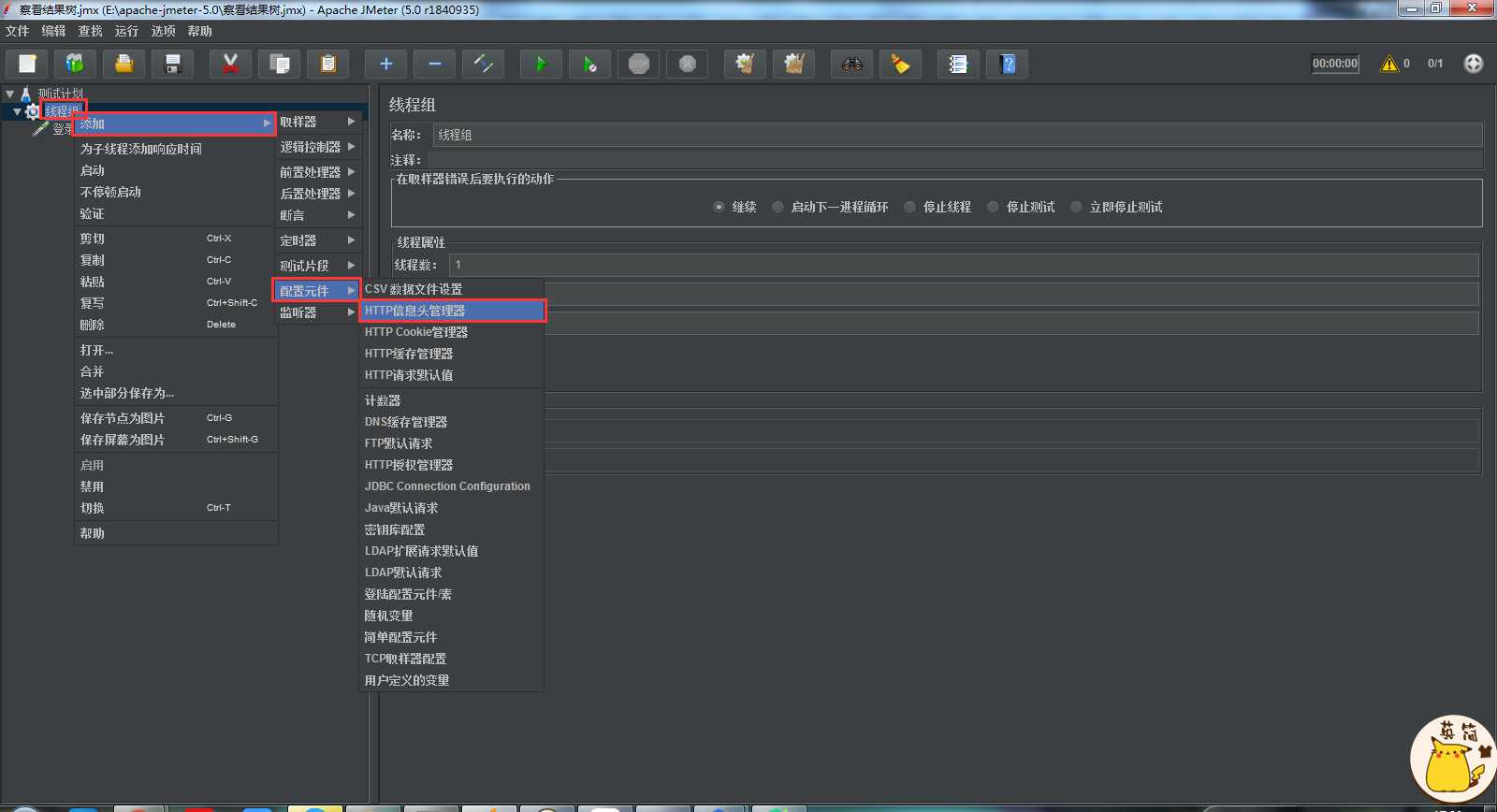Screen dimensions: 1497x812
Task: Open the Templates toolbar icon
Action: pyautogui.click(x=75, y=64)
